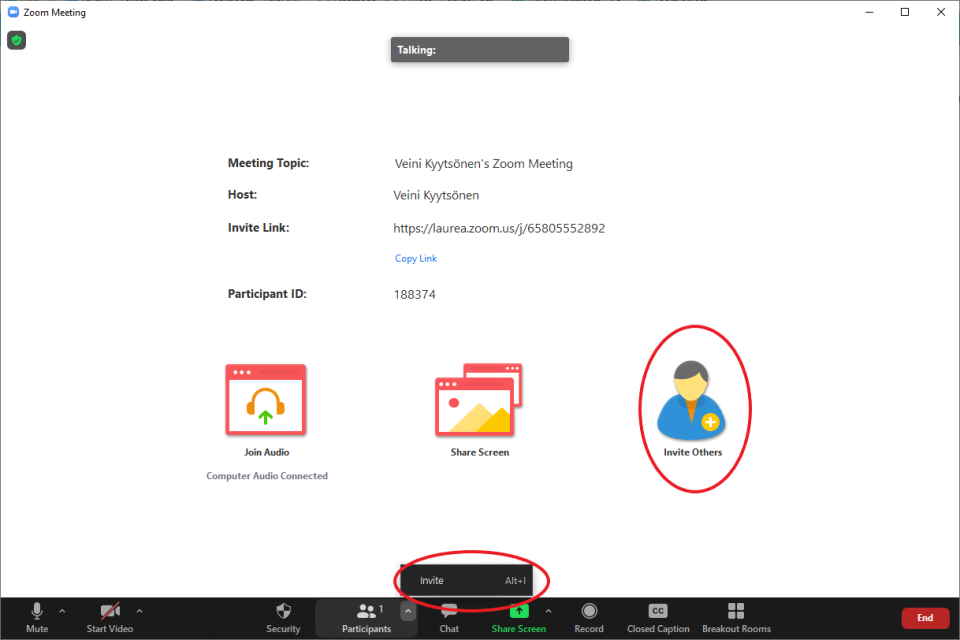Viewport: 960px width, 640px height.
Task: Click the Invite Others person icon
Action: 691,401
